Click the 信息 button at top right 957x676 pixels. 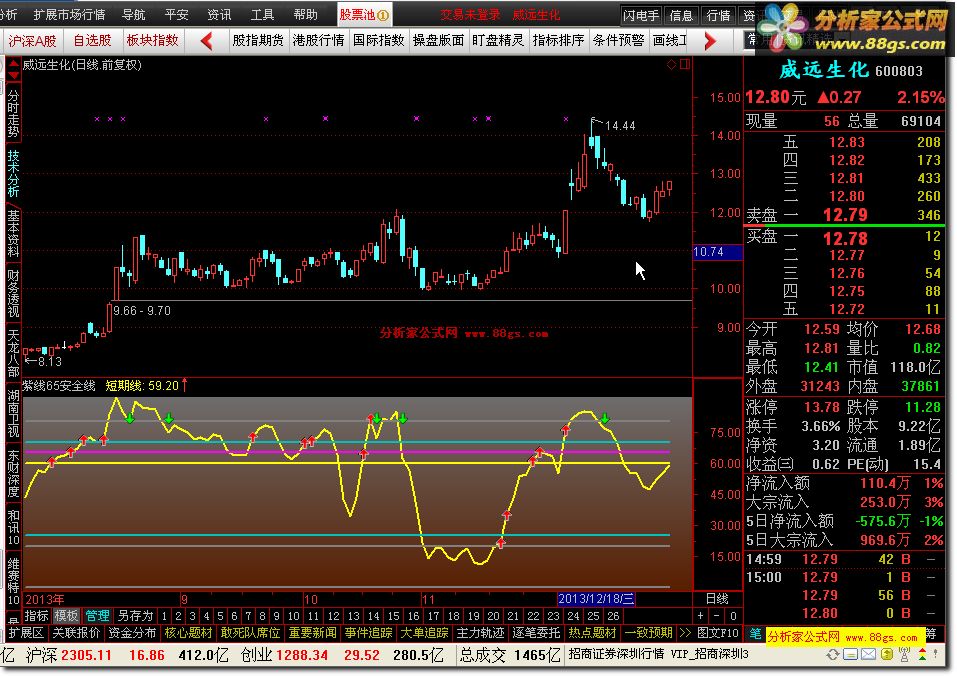tap(681, 15)
